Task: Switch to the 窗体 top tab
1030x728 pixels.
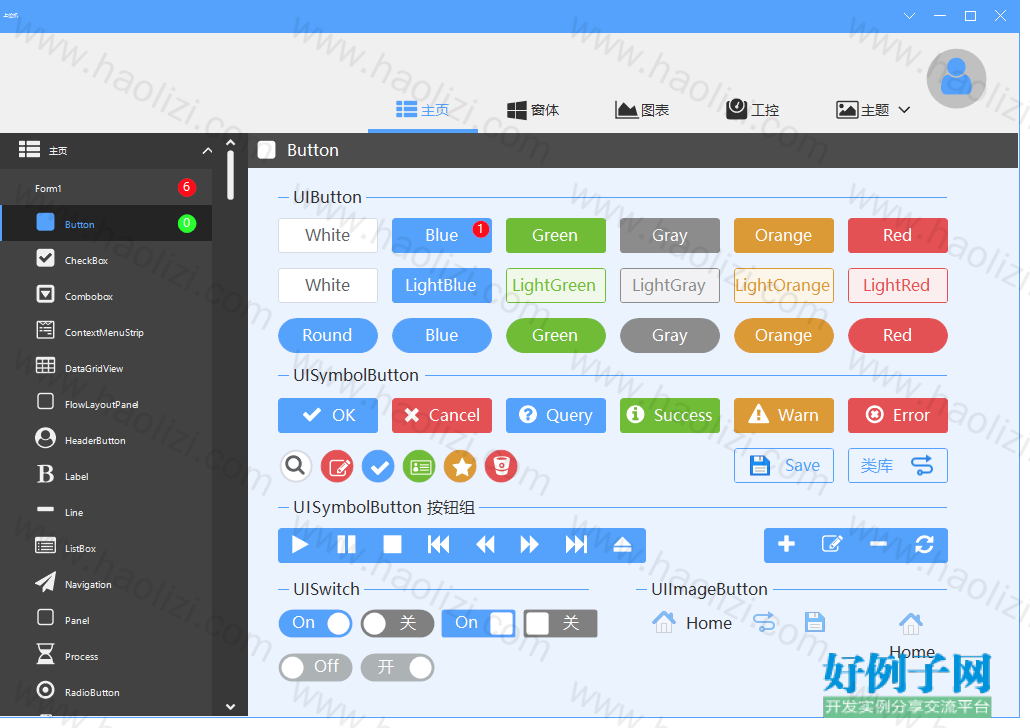Action: (x=533, y=110)
